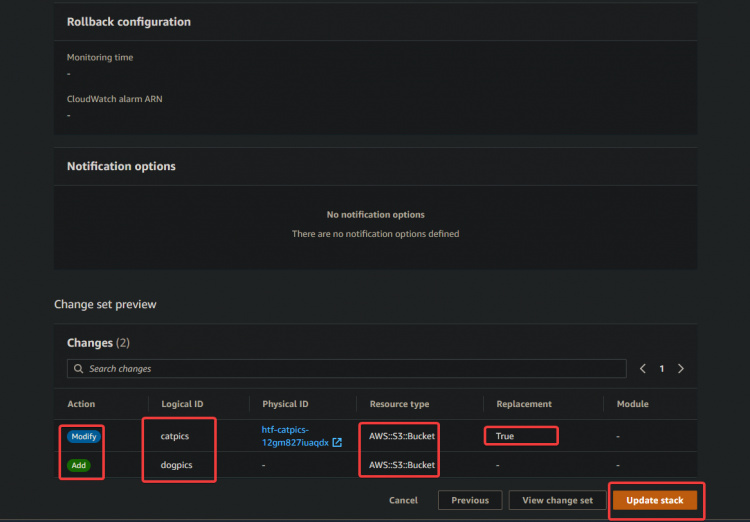The image size is (750, 522).
Task: Click the orange Update stack button
Action: click(x=655, y=500)
